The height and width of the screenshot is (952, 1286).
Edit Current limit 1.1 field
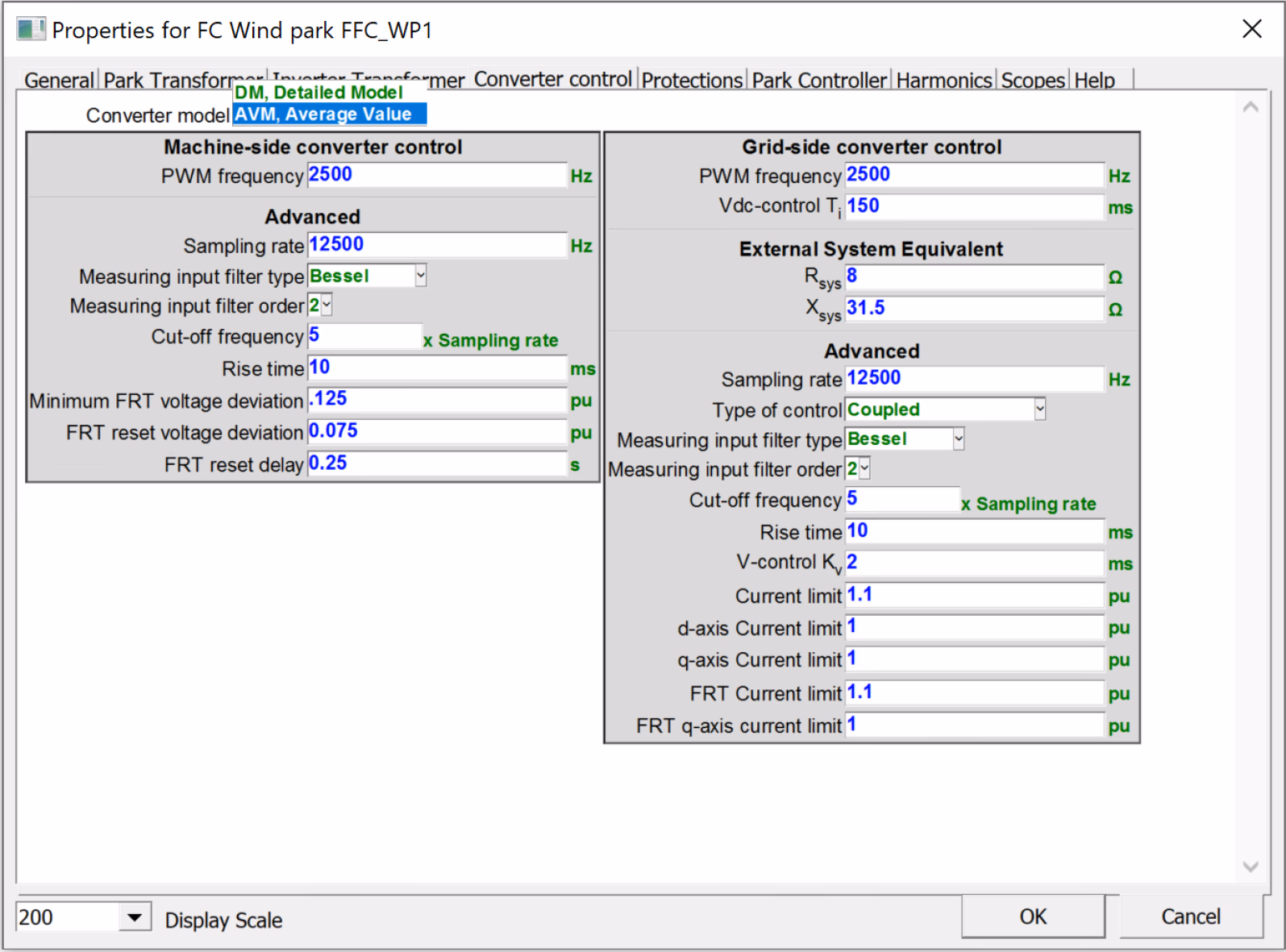tap(974, 596)
